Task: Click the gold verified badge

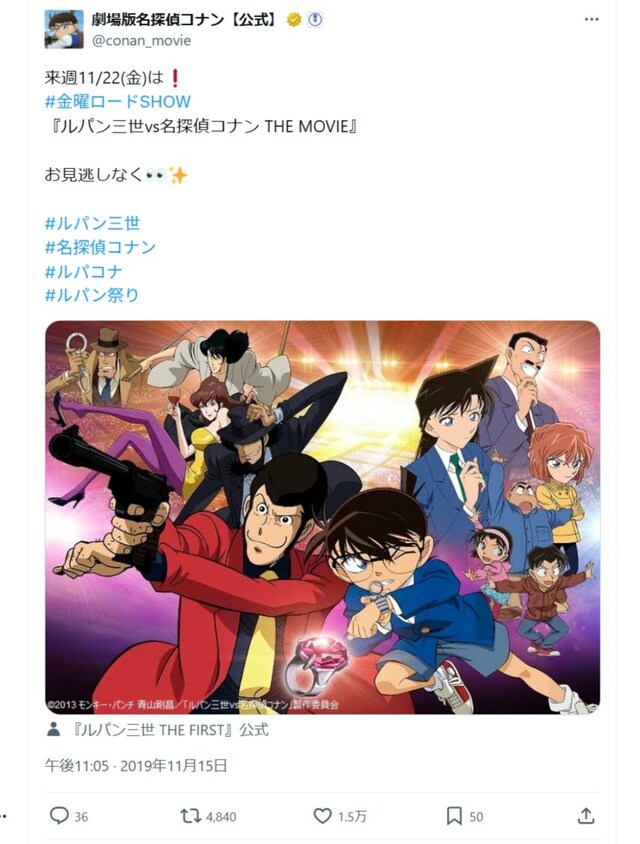Action: [x=293, y=20]
